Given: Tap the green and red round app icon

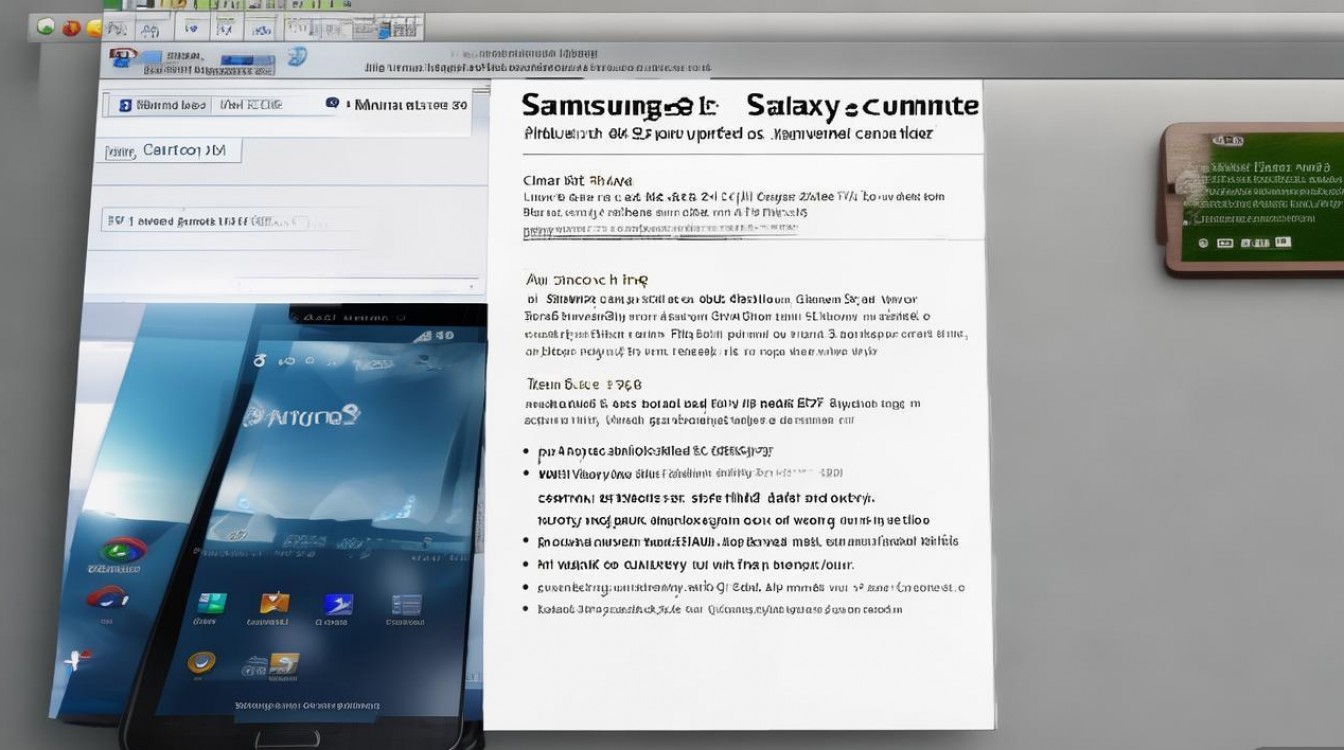Looking at the screenshot, I should click(x=123, y=549).
